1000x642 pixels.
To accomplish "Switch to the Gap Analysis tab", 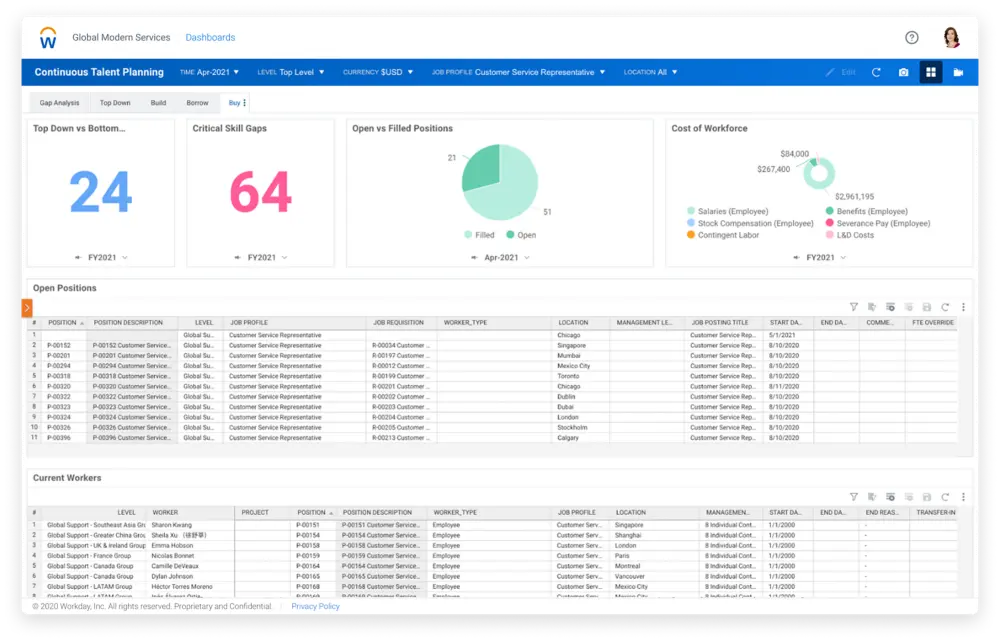I will [x=59, y=102].
